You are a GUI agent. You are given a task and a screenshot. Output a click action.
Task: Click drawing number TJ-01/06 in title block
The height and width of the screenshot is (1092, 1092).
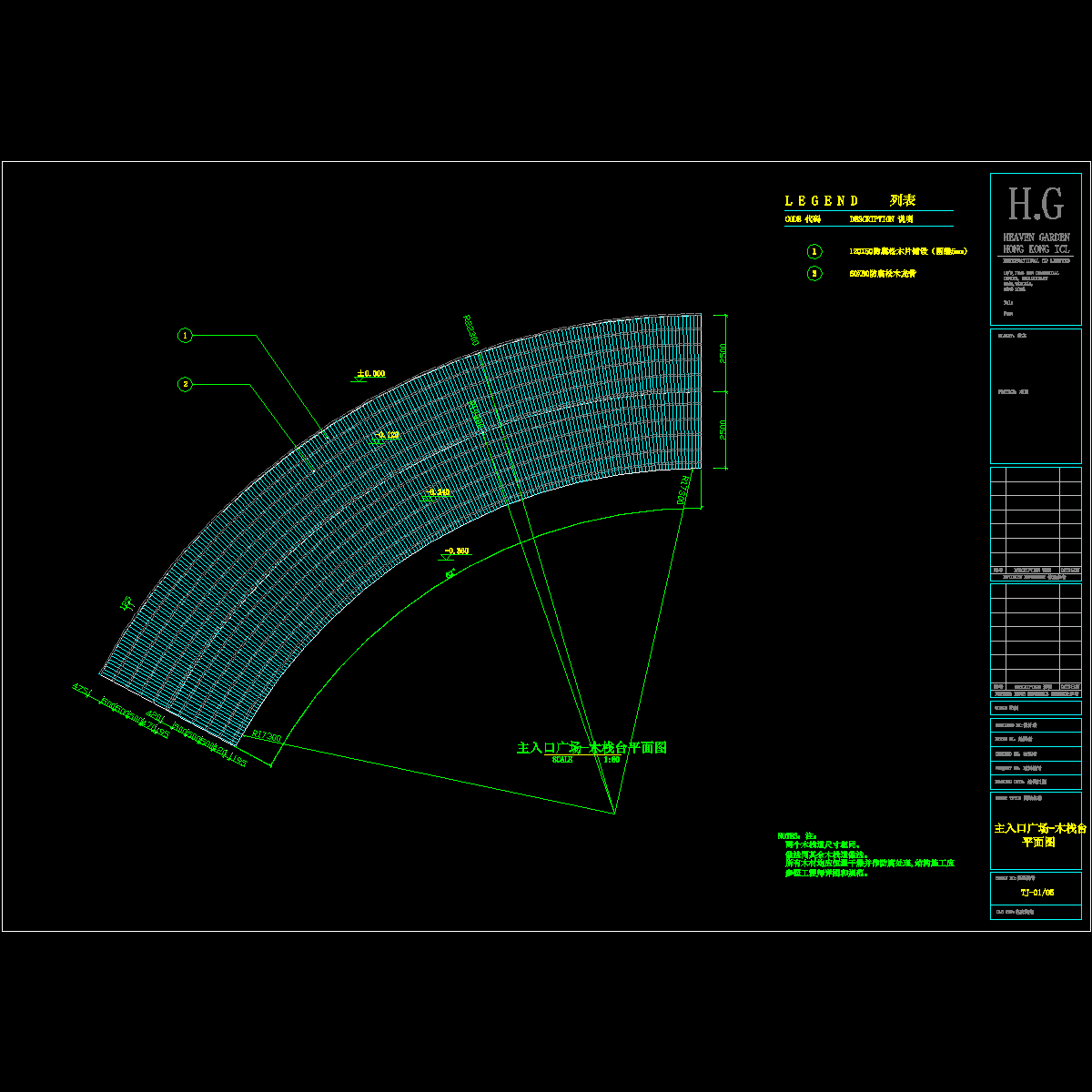(x=1036, y=893)
